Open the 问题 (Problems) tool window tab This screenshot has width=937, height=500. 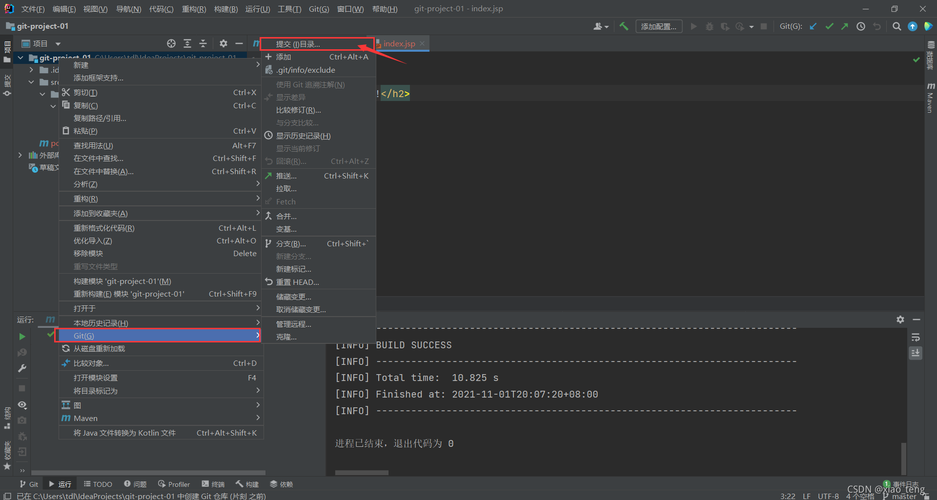135,484
